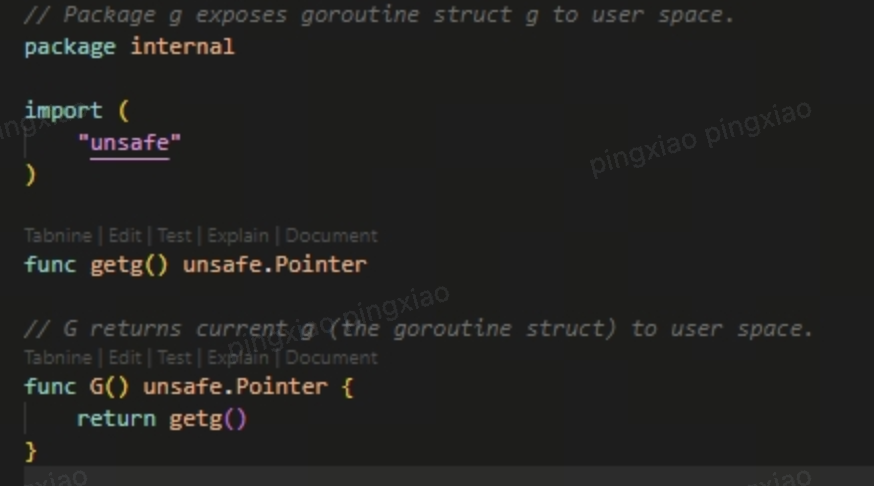The height and width of the screenshot is (486, 874).
Task: Click Tabnine code lens above func G
Action: pyautogui.click(x=58, y=357)
